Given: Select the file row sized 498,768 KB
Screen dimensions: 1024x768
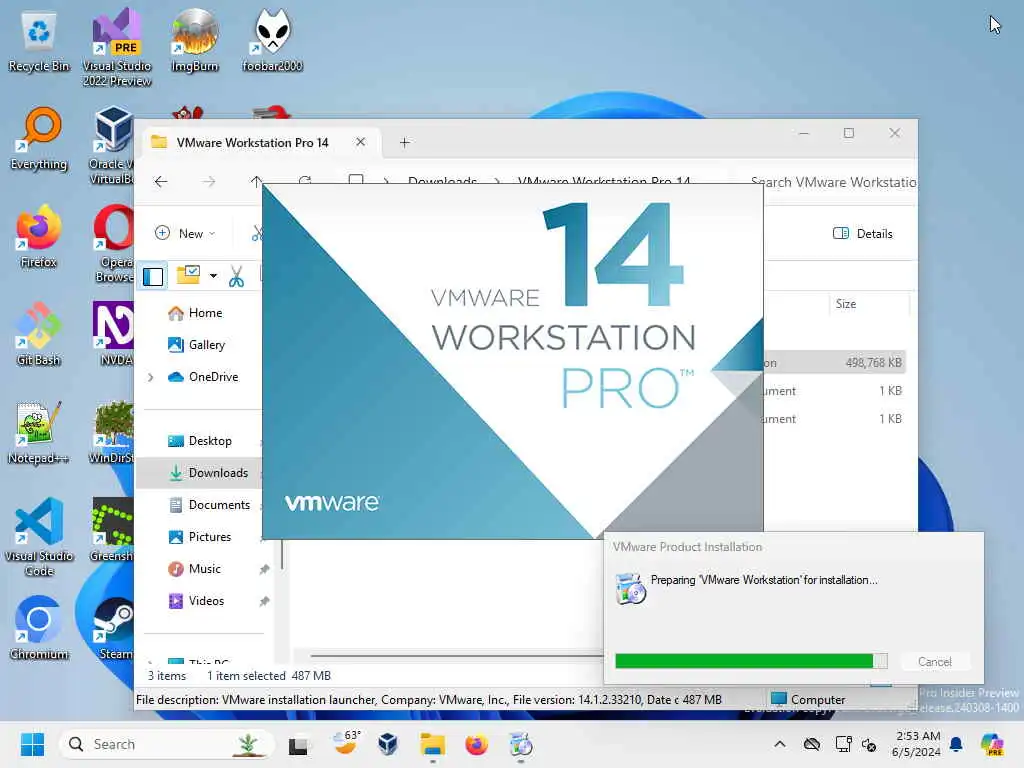Looking at the screenshot, I should tap(835, 362).
